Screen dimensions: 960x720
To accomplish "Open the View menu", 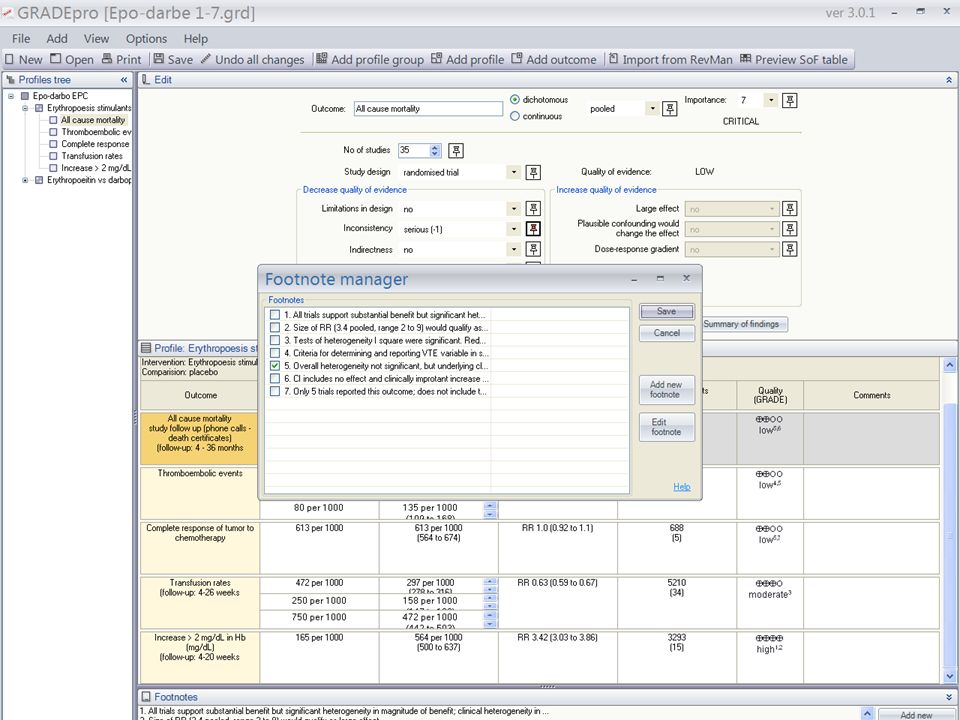I will (x=96, y=39).
